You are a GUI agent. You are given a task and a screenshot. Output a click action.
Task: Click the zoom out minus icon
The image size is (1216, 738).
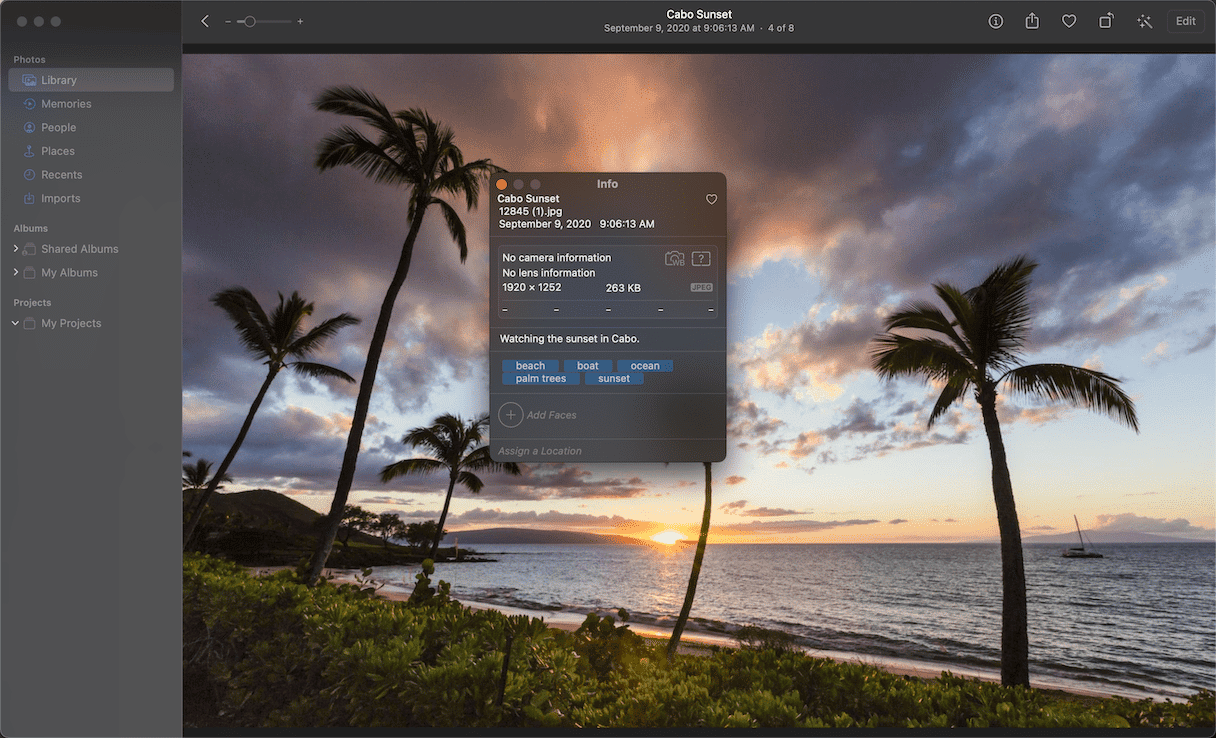(228, 21)
